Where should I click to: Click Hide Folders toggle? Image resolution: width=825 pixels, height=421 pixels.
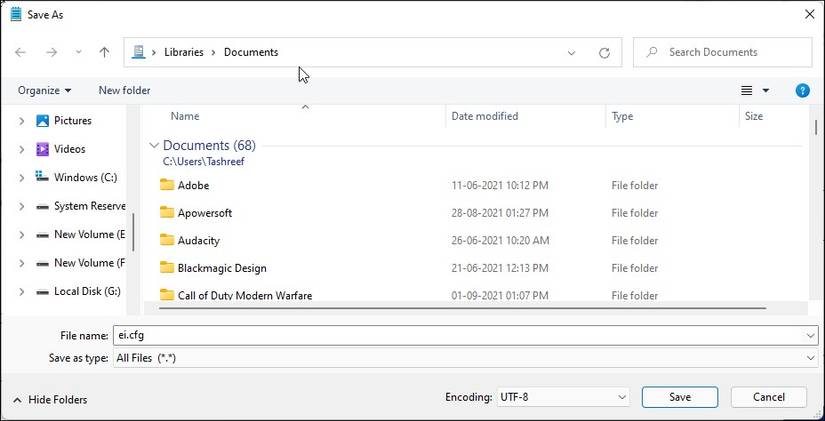click(50, 399)
